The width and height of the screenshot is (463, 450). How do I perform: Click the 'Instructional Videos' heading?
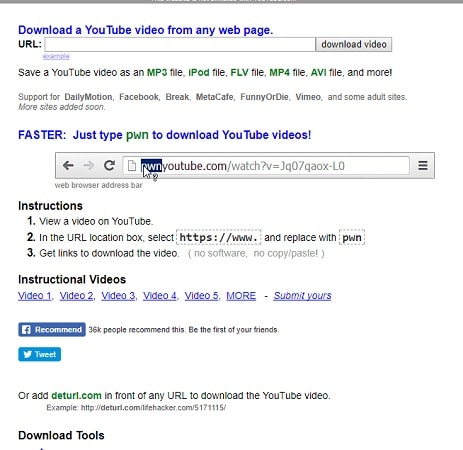tap(72, 279)
